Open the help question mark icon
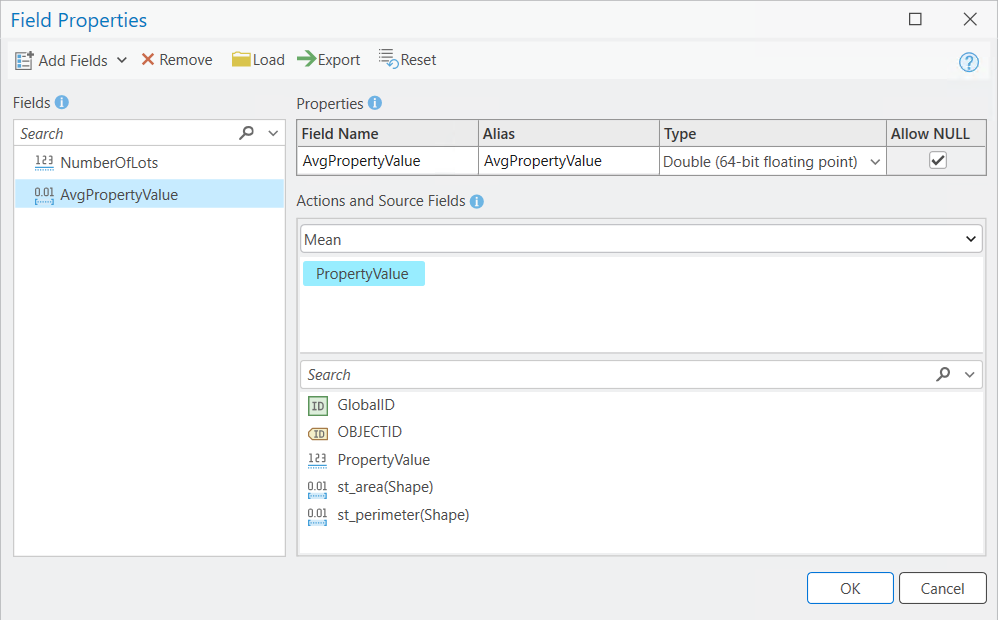 click(x=968, y=62)
